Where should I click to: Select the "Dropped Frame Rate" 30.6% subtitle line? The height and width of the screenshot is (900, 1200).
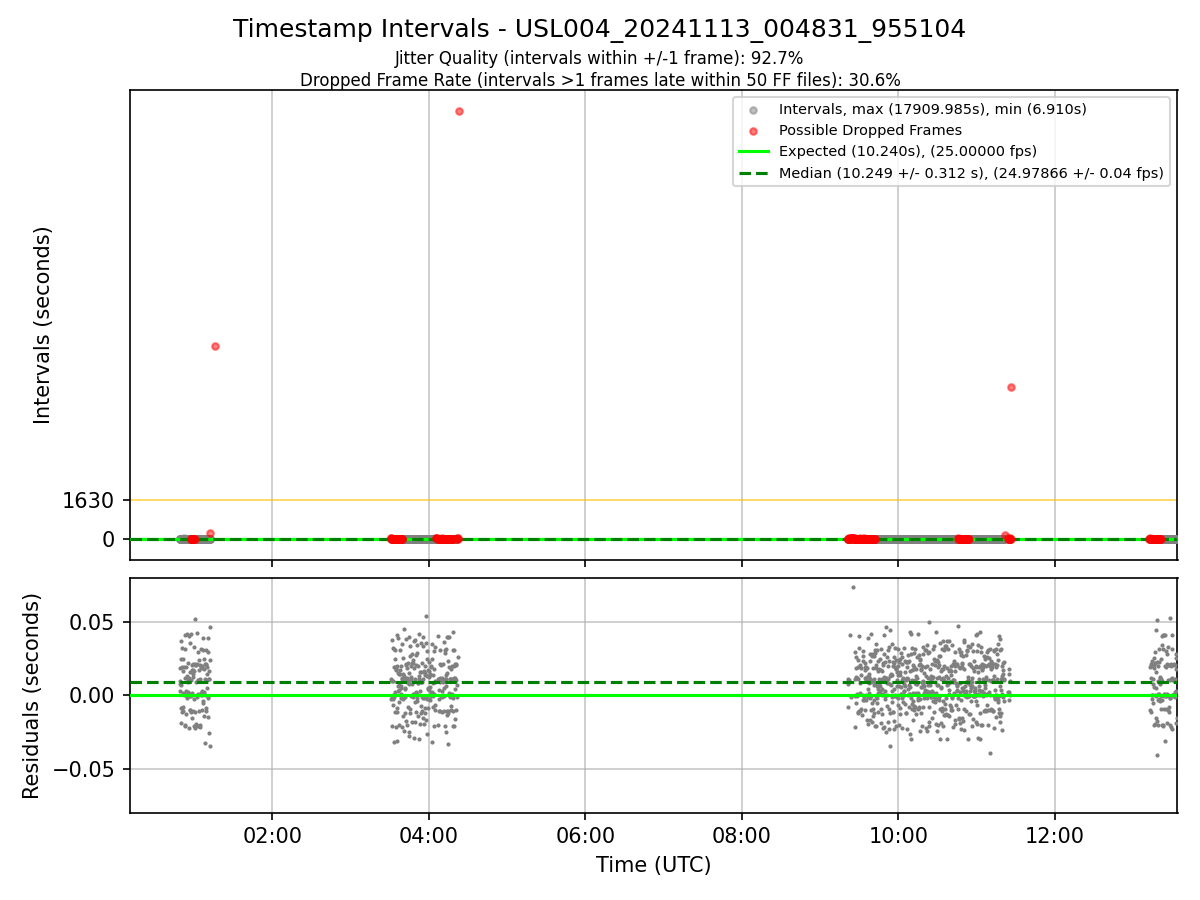pos(600,80)
